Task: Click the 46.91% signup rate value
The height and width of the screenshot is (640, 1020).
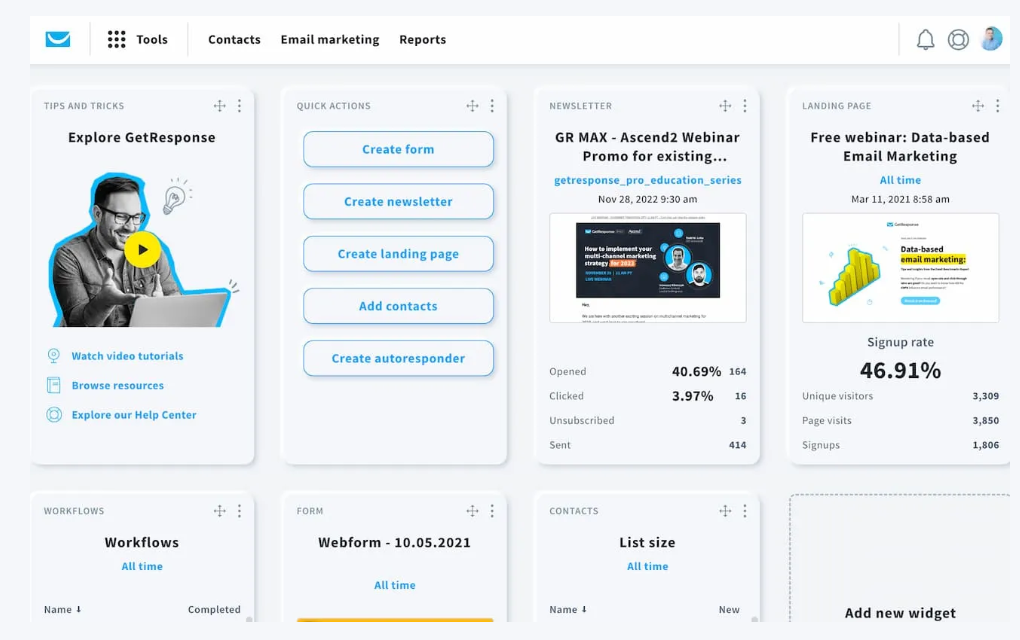Action: (900, 371)
